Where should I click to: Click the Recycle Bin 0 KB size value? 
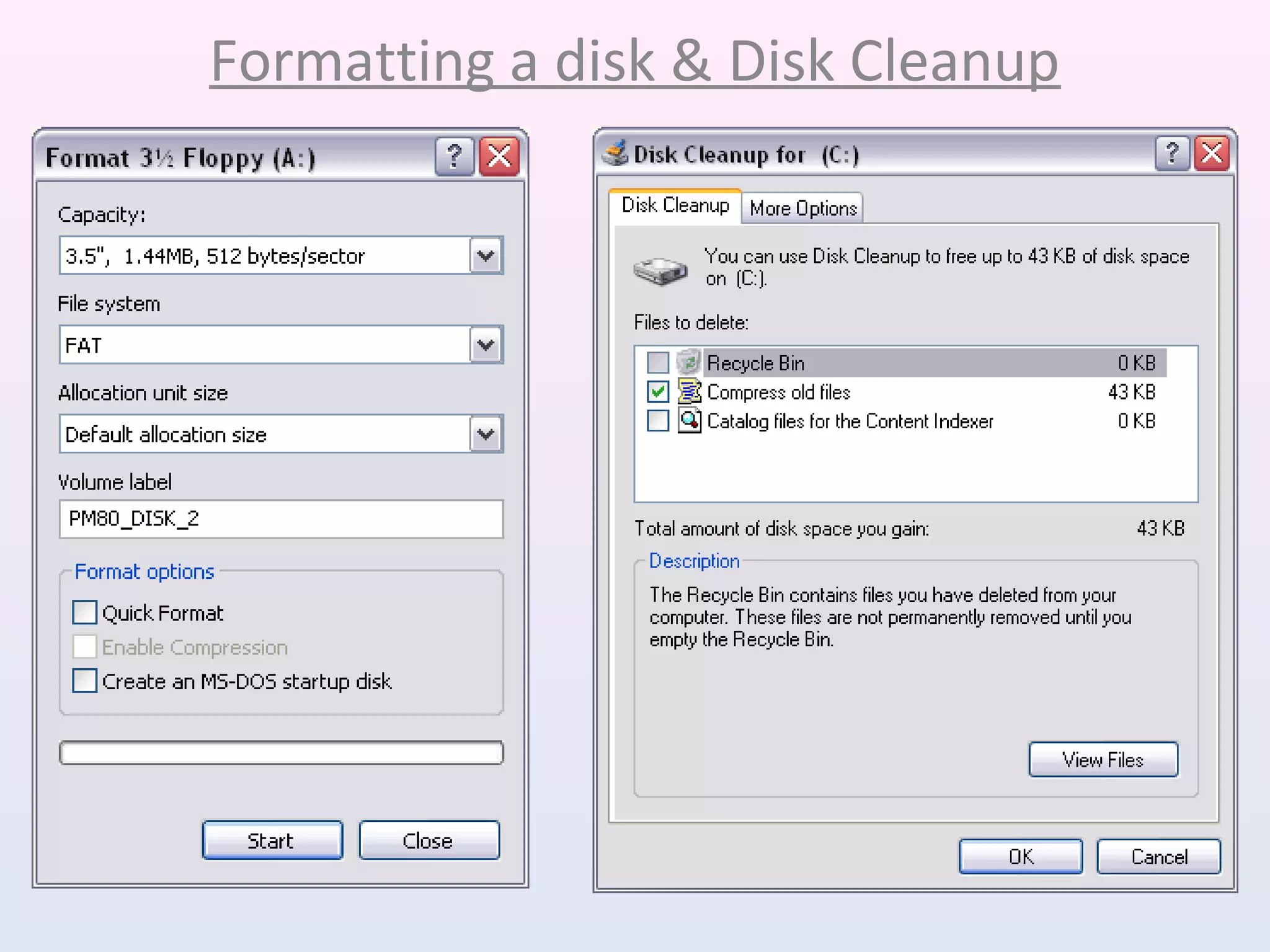(1137, 363)
